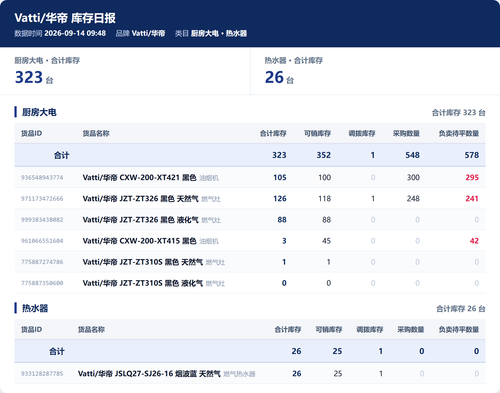Click product ID 775887274786
This screenshot has width=500, height=393.
point(42,262)
